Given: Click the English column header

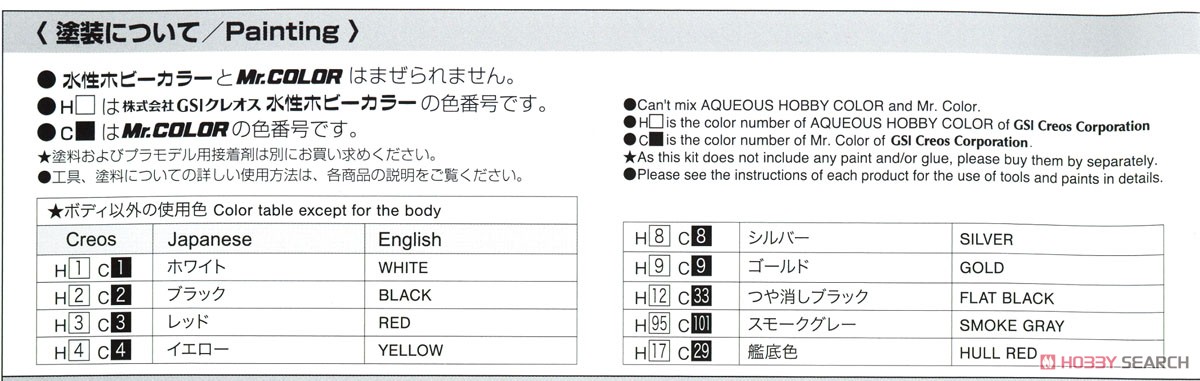Looking at the screenshot, I should [410, 240].
